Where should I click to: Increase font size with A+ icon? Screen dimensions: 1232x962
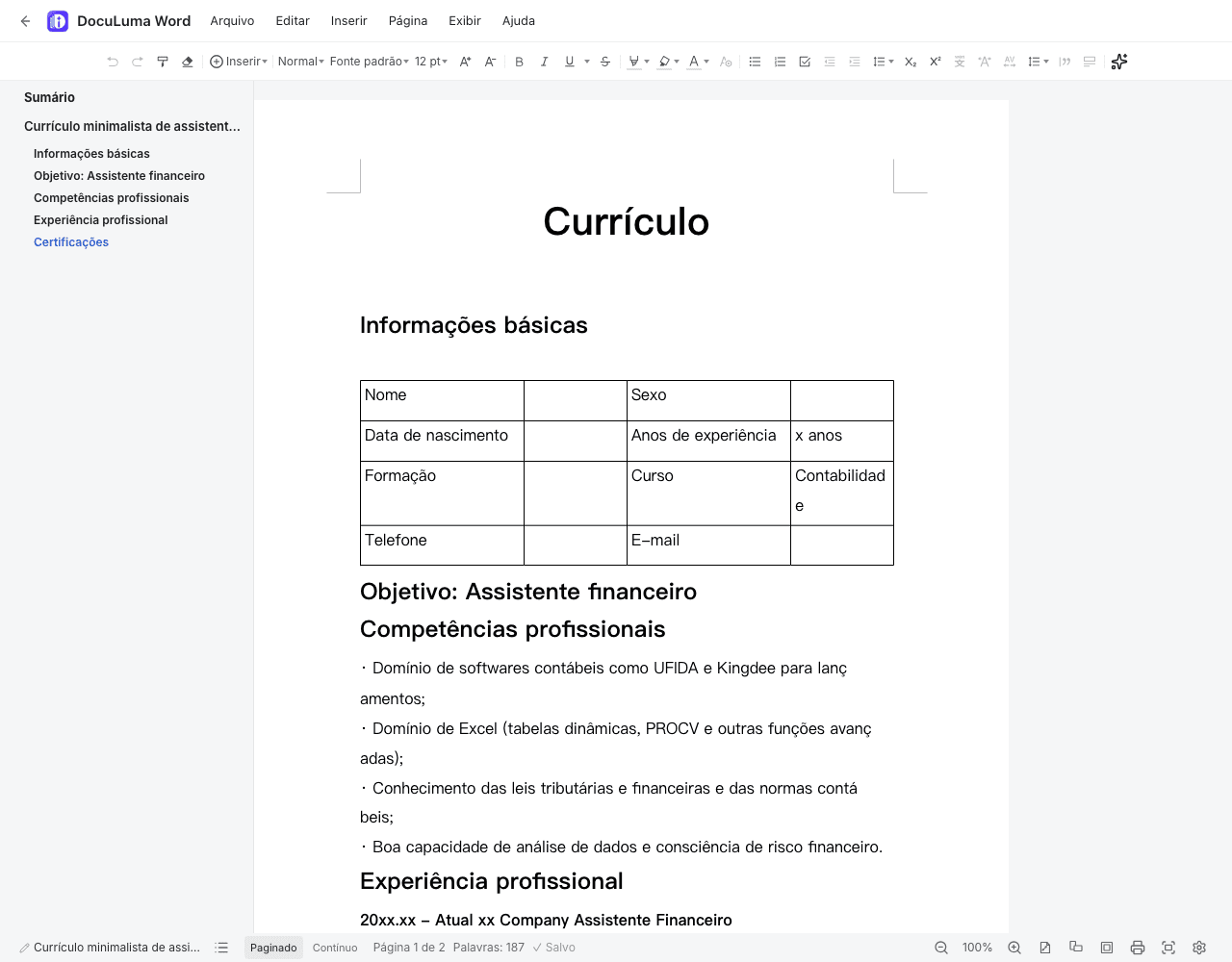[x=465, y=62]
